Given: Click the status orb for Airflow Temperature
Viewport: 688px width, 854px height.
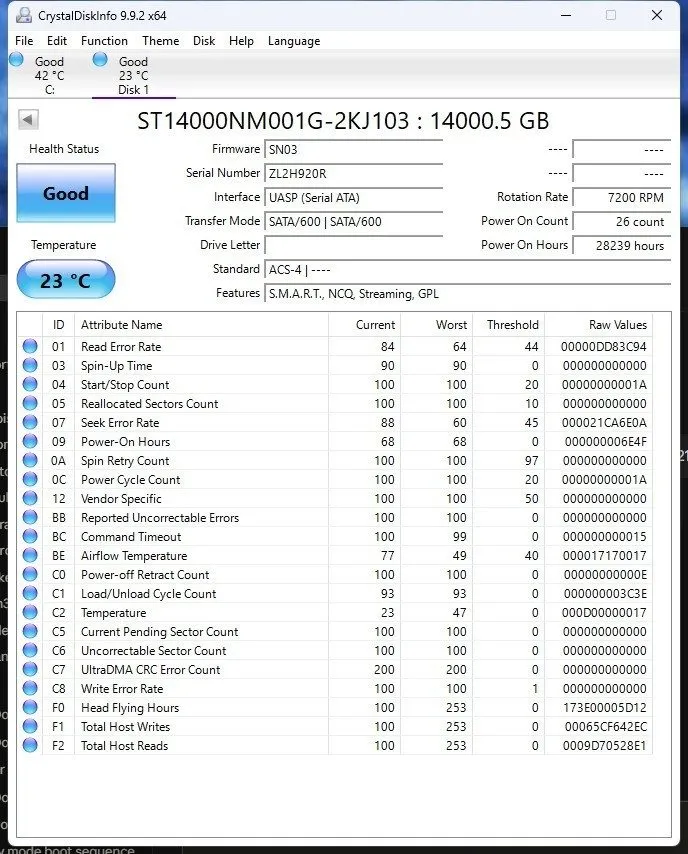Looking at the screenshot, I should (30, 556).
